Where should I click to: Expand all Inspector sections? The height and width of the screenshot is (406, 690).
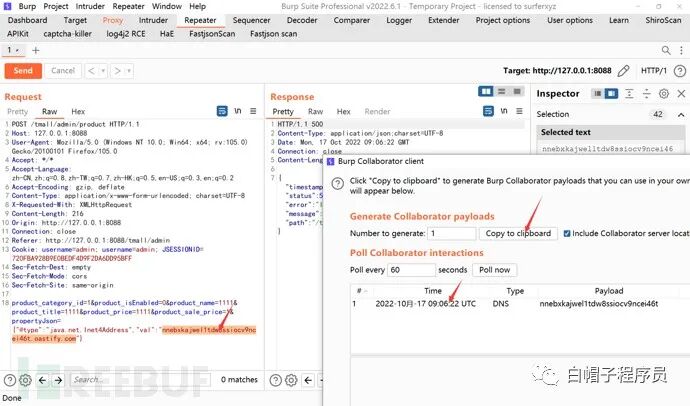[630, 94]
